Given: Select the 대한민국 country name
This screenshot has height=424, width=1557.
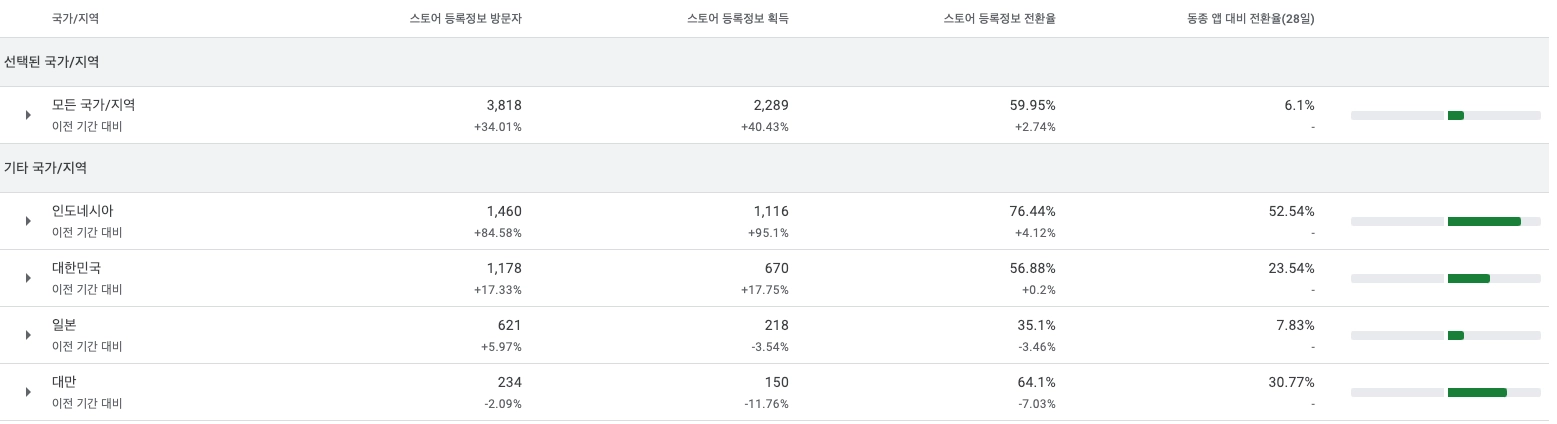Looking at the screenshot, I should coord(77,268).
